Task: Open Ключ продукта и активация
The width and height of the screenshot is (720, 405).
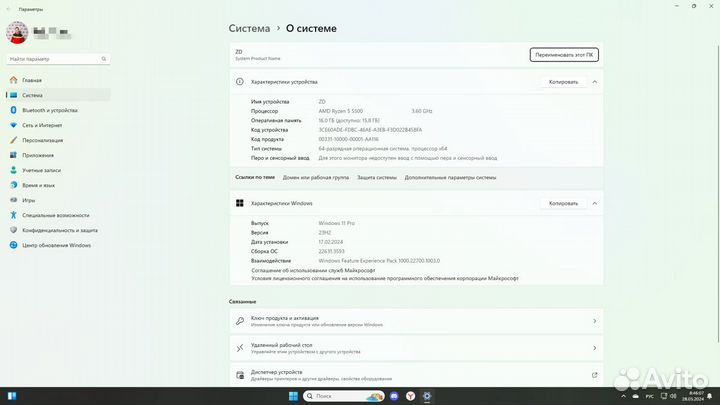Action: coord(416,321)
